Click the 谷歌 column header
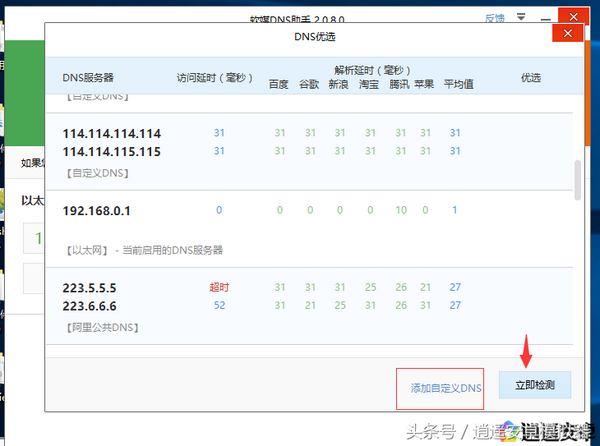The image size is (600, 446). coord(309,84)
